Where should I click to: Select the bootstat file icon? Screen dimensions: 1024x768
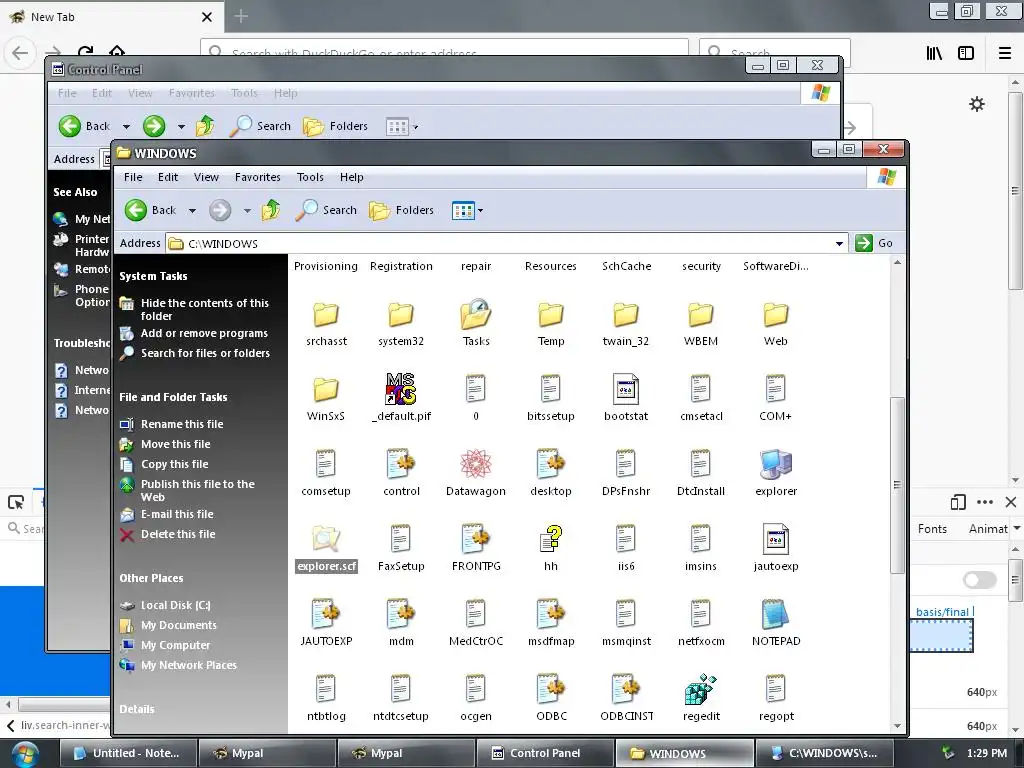[x=626, y=389]
